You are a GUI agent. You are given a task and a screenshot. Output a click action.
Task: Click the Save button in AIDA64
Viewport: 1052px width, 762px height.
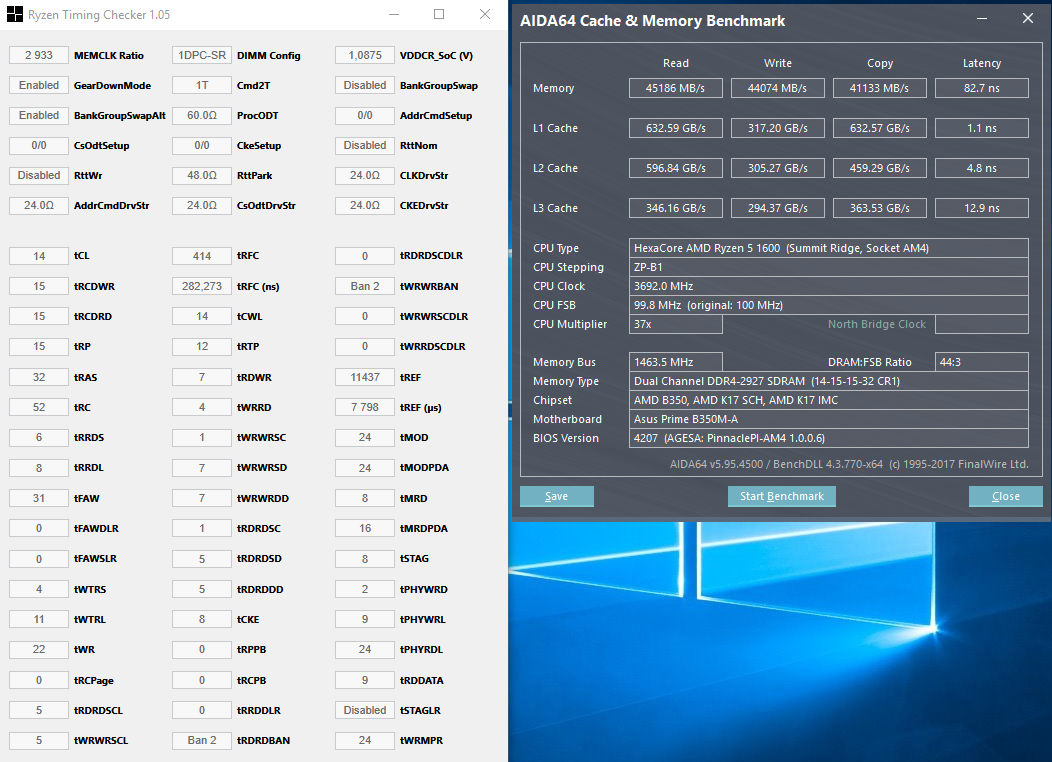click(556, 496)
